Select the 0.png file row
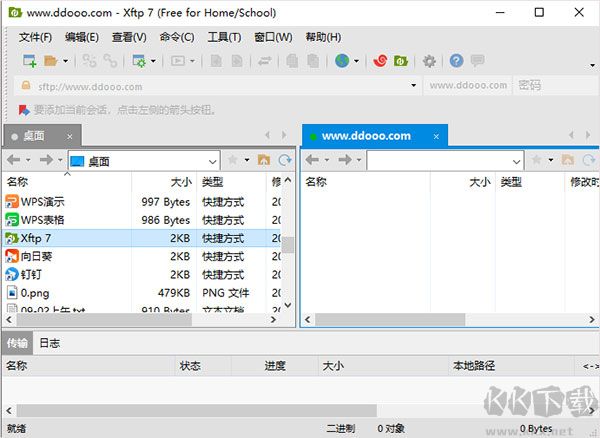This screenshot has height=438, width=600. click(142, 293)
